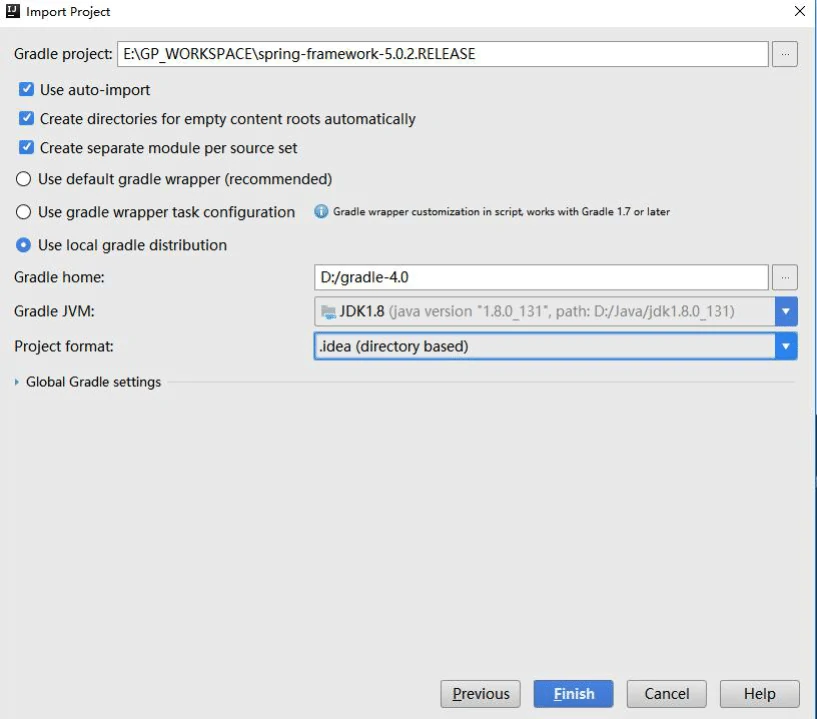817x719 pixels.
Task: Browse for Gradle project path
Action: pyautogui.click(x=785, y=54)
